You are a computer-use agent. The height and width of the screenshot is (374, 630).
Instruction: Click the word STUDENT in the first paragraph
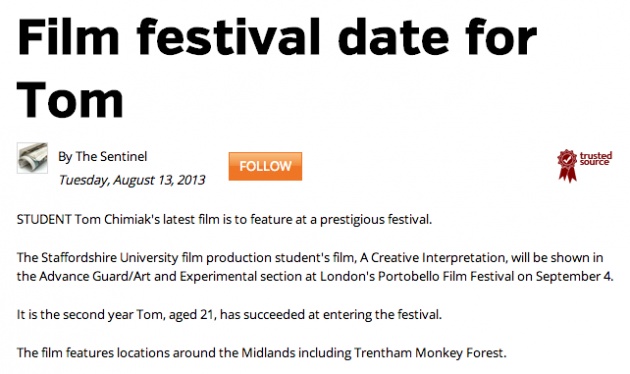44,220
